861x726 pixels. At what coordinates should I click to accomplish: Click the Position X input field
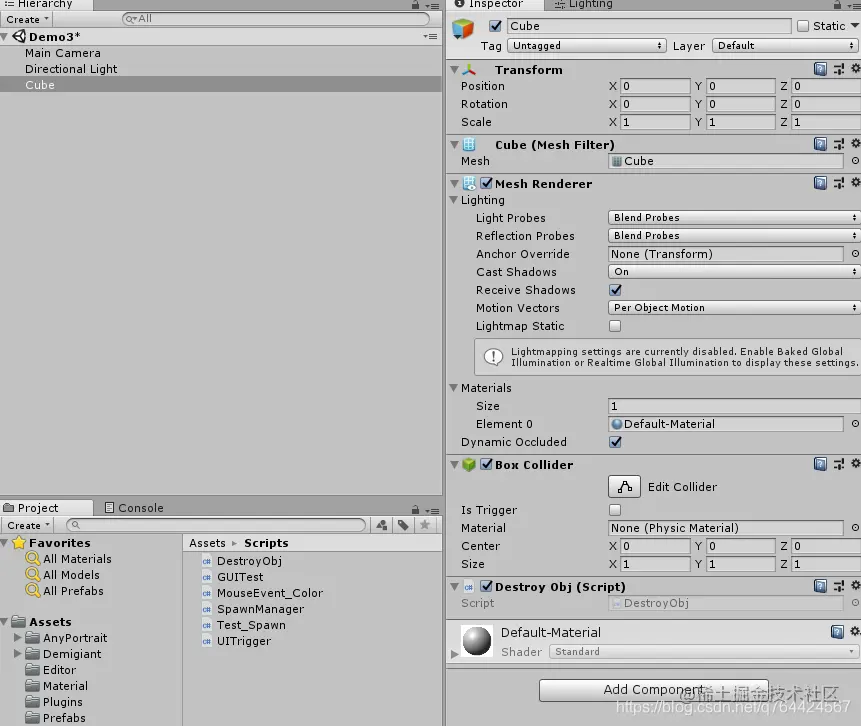point(655,86)
